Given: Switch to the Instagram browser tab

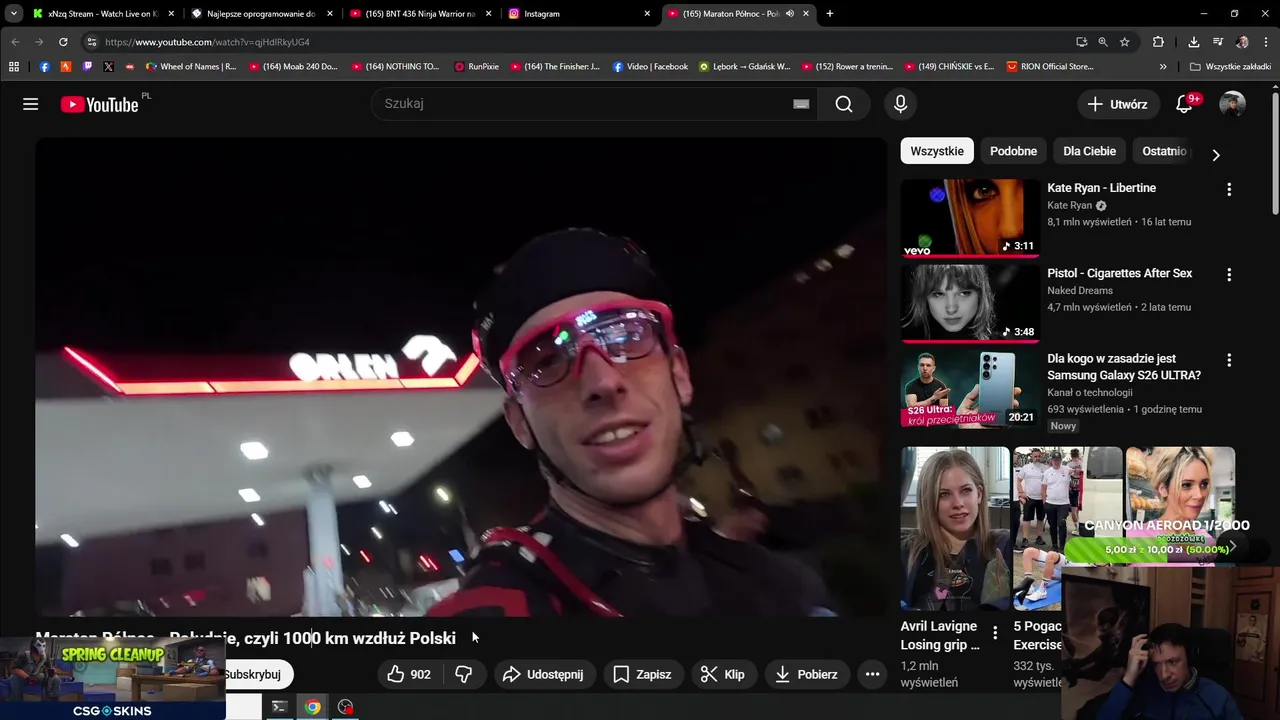Looking at the screenshot, I should click(x=579, y=14).
